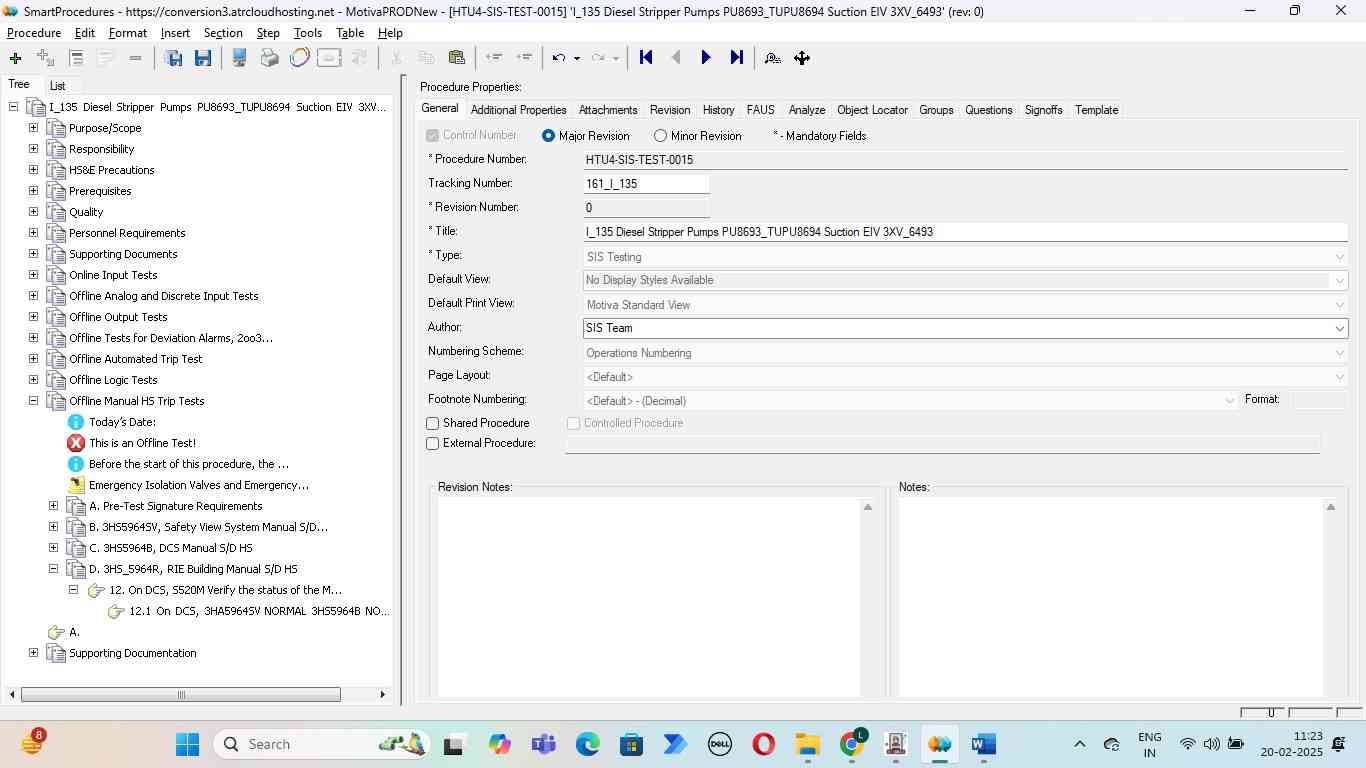The image size is (1366, 768).
Task: Click the Tracking Number input field
Action: 646,184
